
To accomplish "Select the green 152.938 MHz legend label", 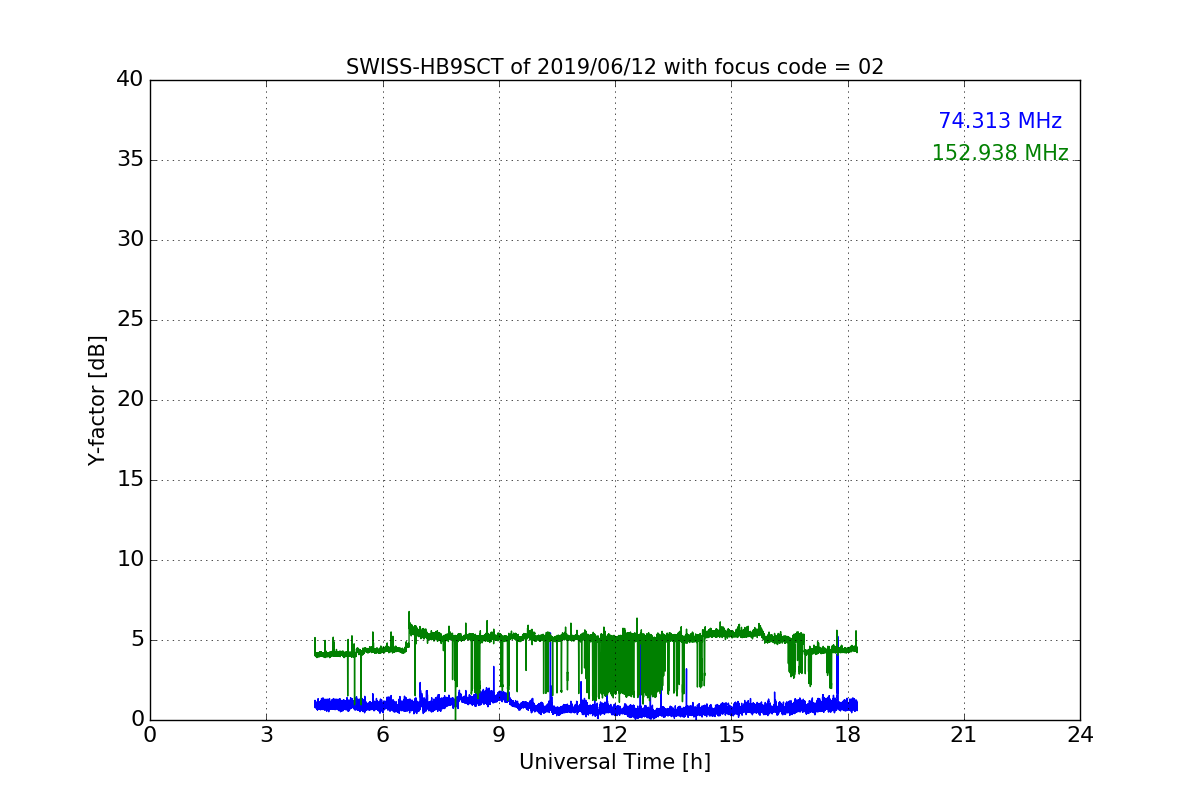I will [x=1000, y=153].
